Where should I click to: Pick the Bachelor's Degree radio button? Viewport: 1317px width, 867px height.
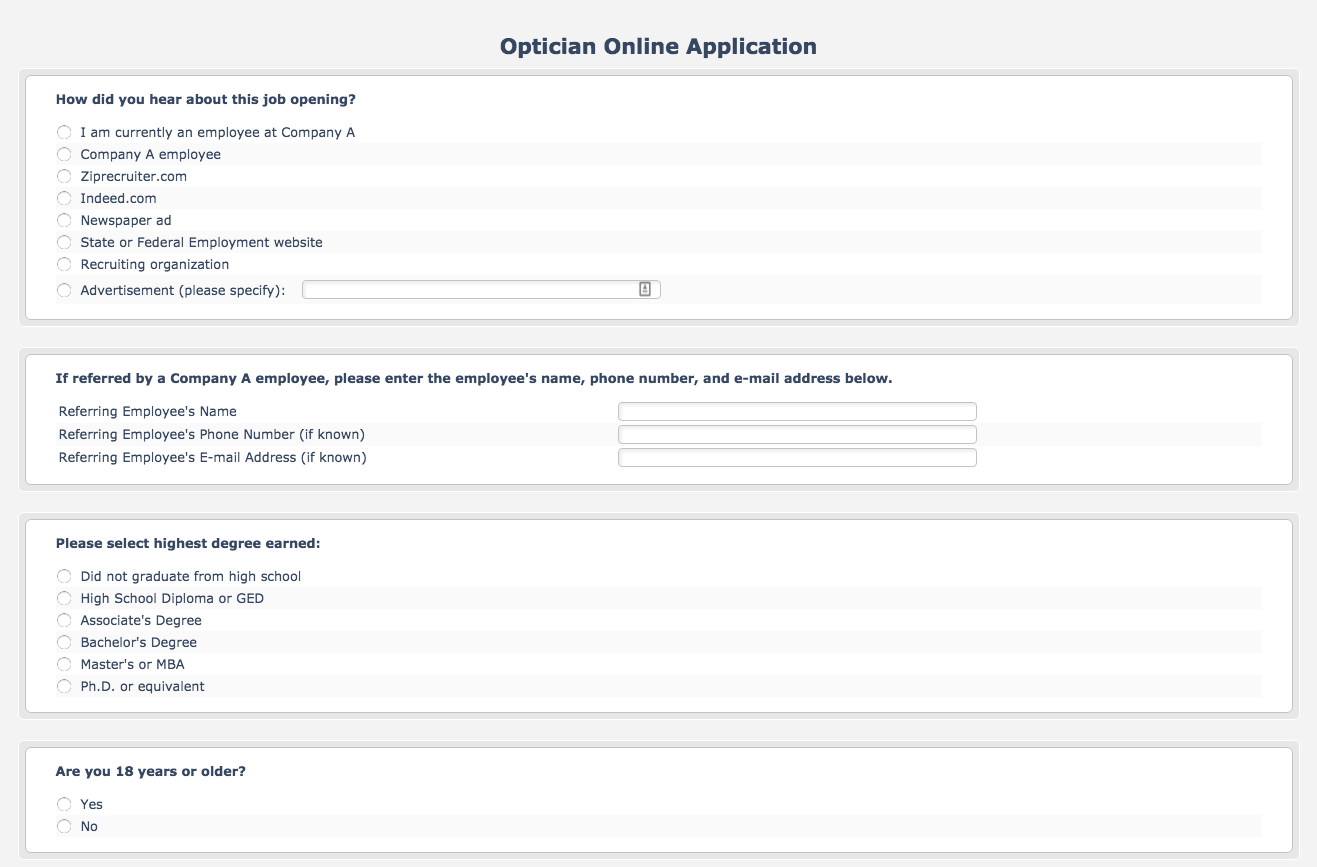click(x=64, y=642)
